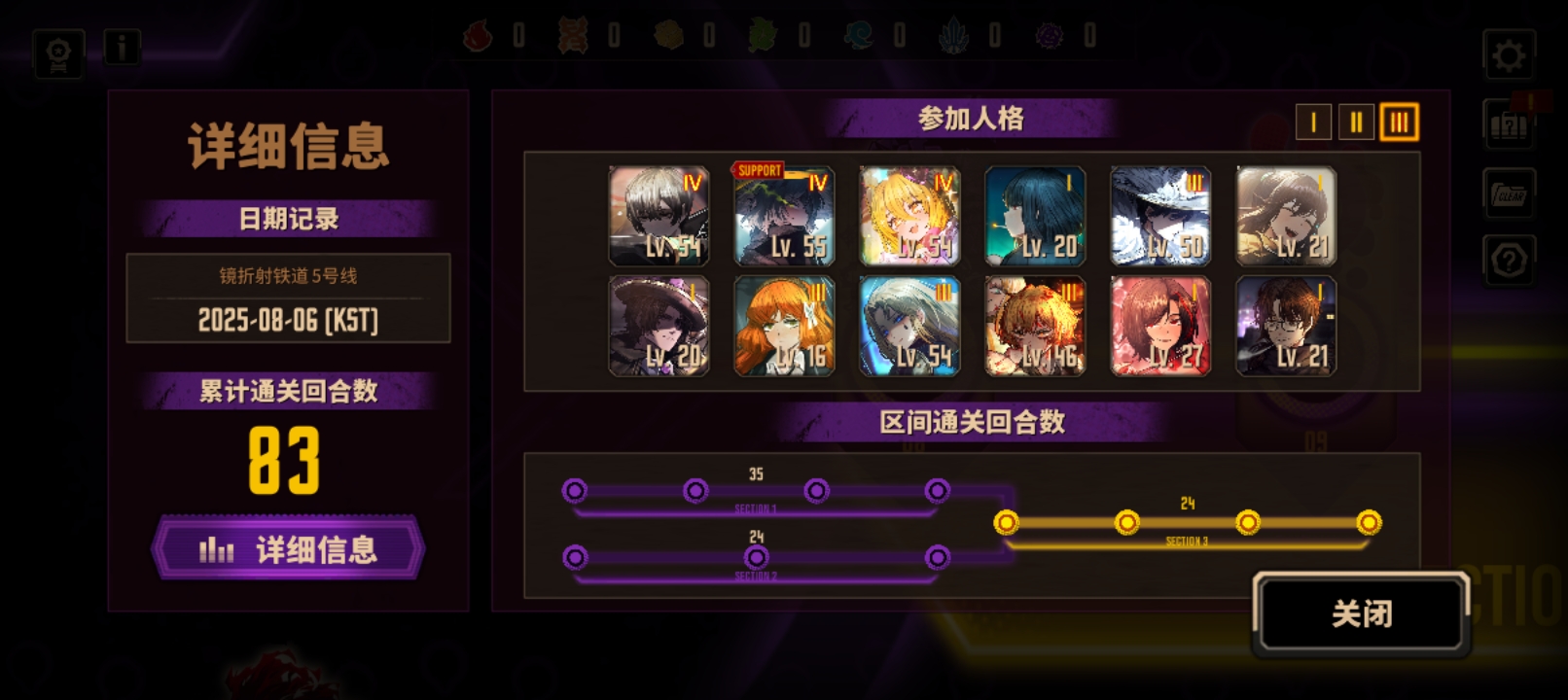Click the red flame resource icon
This screenshot has width=1568, height=700.
coord(478,37)
